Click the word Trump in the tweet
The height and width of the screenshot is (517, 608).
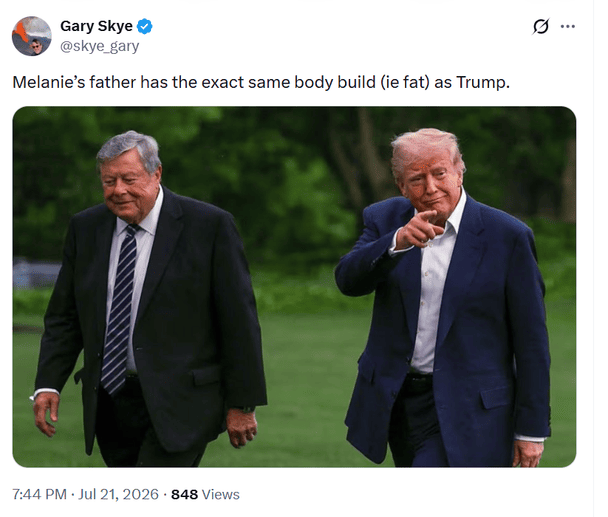pos(483,83)
